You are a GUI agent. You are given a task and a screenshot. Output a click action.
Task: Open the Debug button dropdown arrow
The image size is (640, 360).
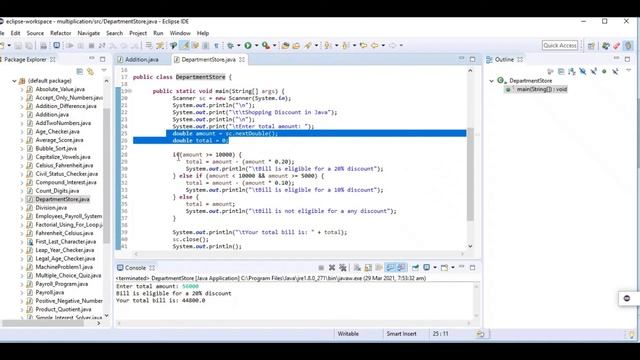point(239,45)
